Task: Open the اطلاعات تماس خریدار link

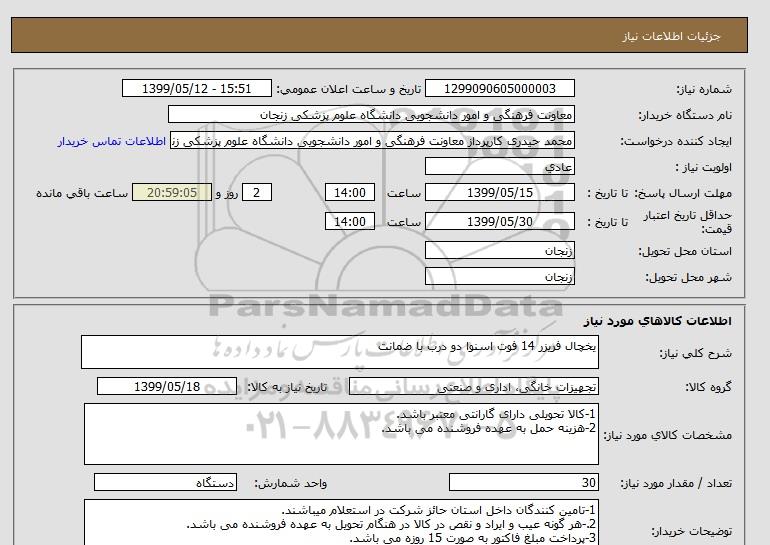Action: 111,141
